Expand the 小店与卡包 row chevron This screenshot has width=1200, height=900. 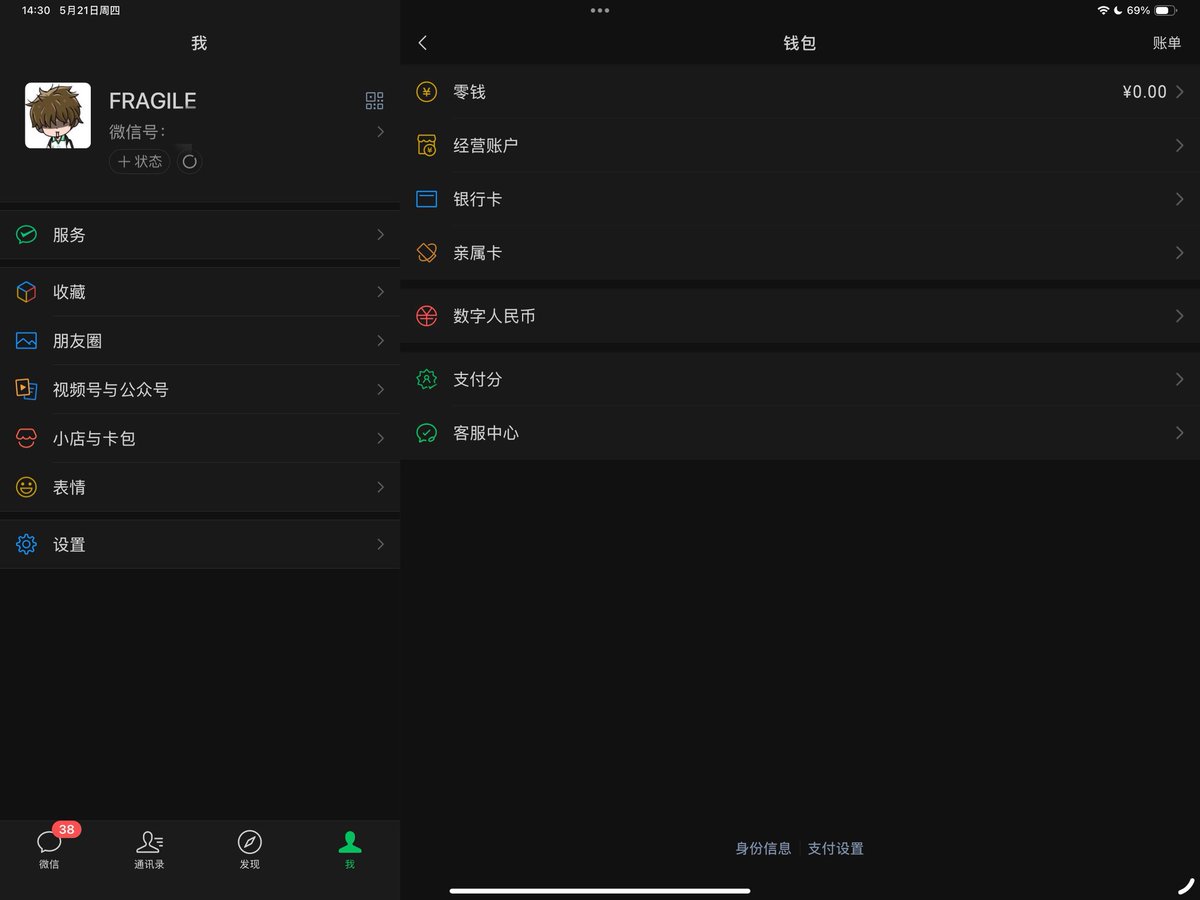pos(380,438)
